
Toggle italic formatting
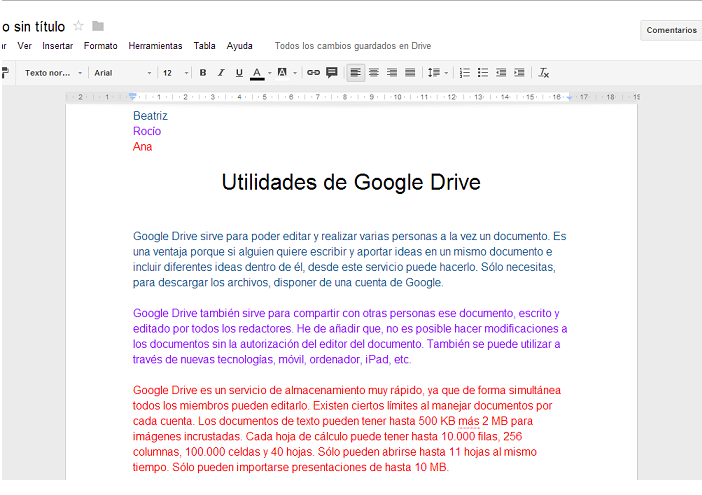[220, 72]
